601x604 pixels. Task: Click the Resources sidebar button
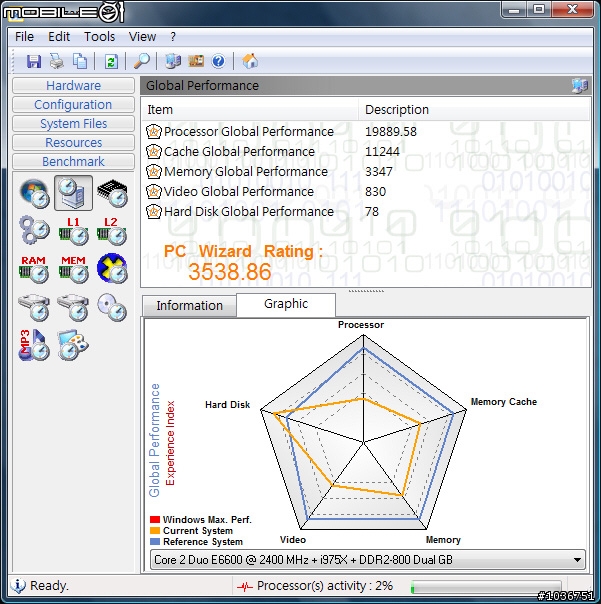[x=73, y=143]
